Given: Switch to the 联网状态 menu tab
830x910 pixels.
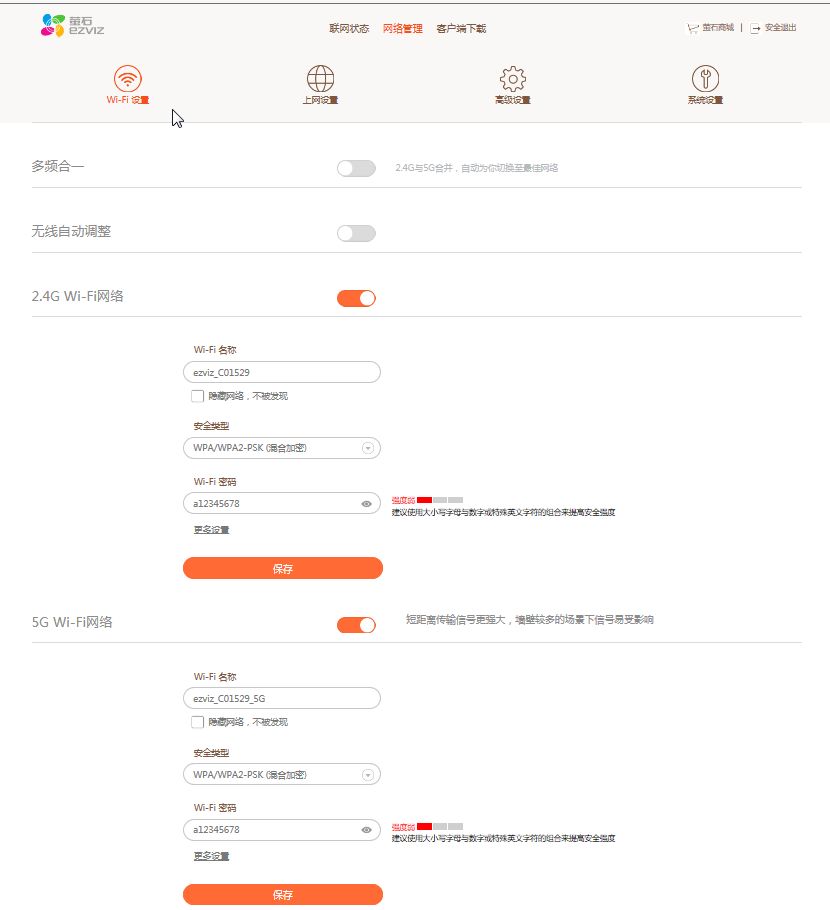Looking at the screenshot, I should (349, 28).
